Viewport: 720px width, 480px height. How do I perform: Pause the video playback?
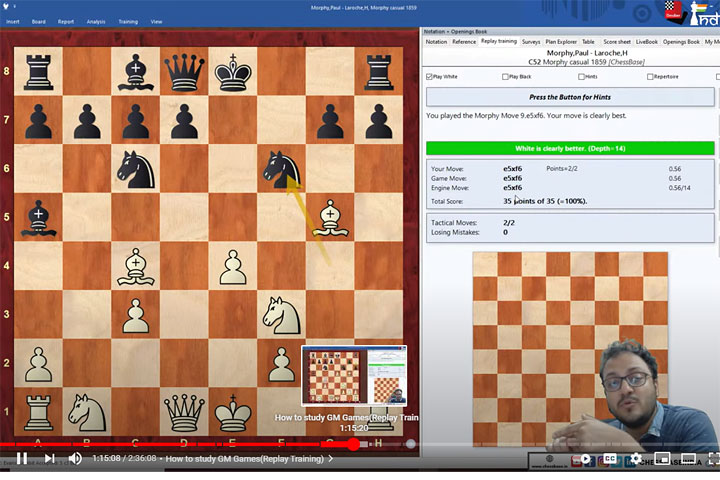tap(21, 458)
